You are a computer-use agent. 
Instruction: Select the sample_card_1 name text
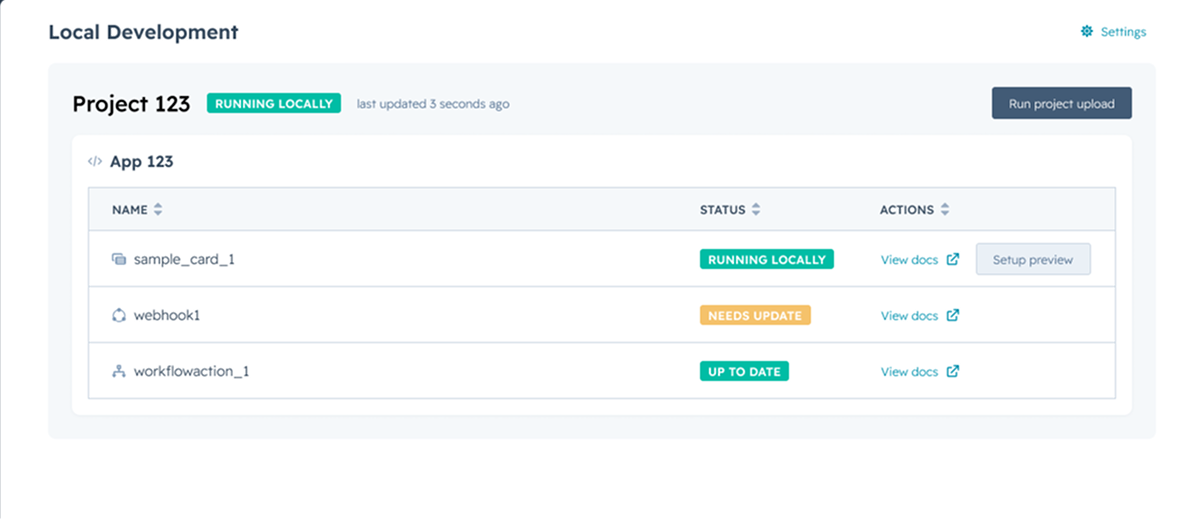point(184,259)
